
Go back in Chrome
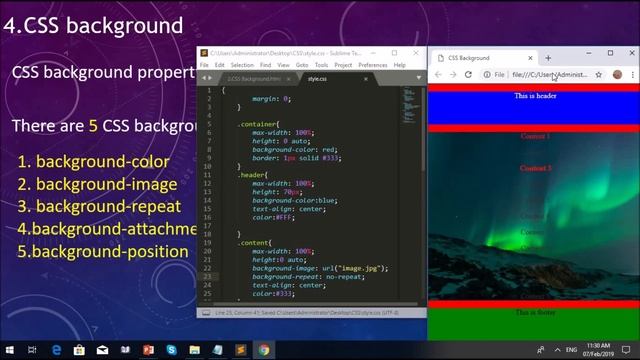coord(438,75)
